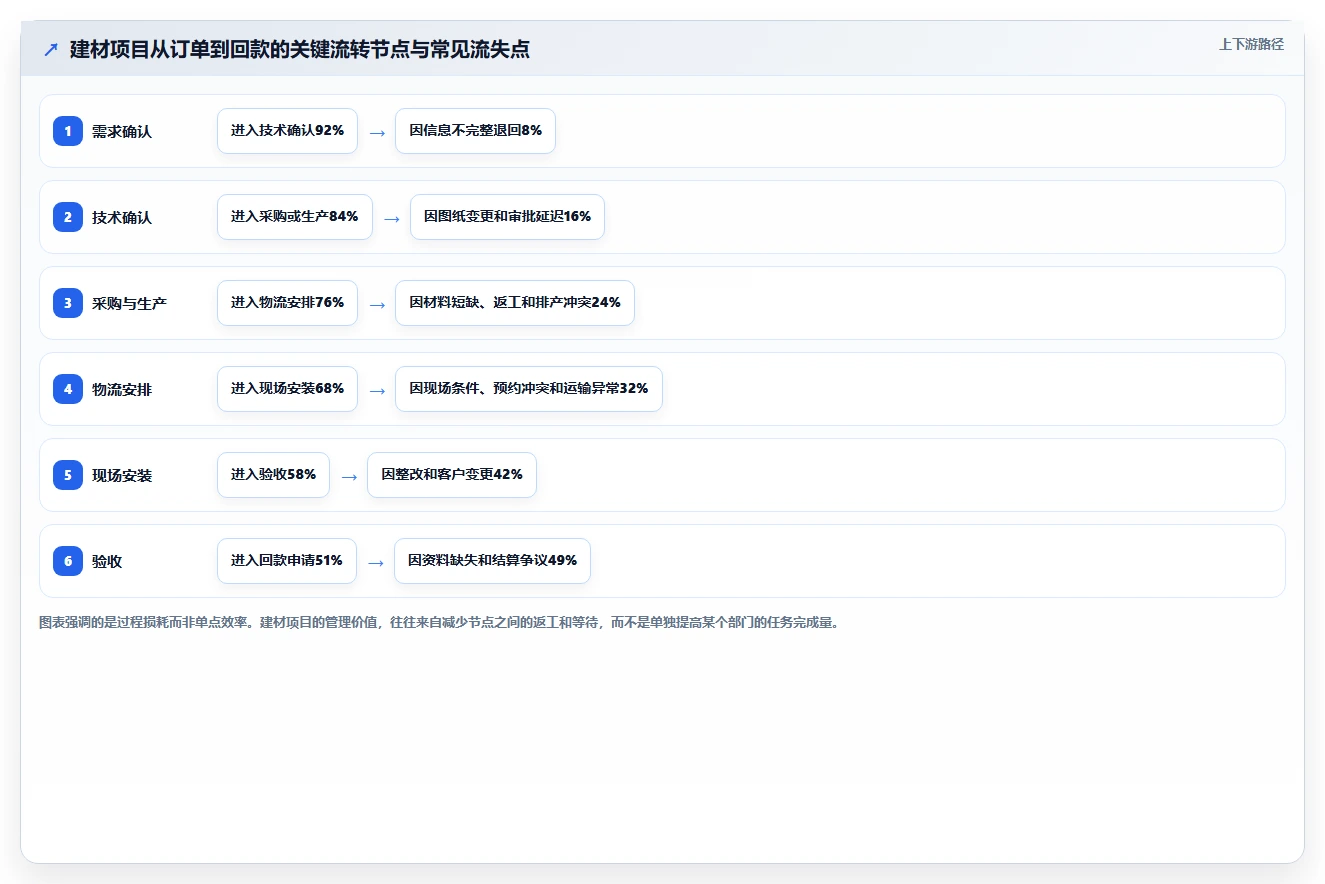This screenshot has width=1325, height=884.
Task: Click the 因资料缺失和结算争议49% chip
Action: pyautogui.click(x=493, y=561)
